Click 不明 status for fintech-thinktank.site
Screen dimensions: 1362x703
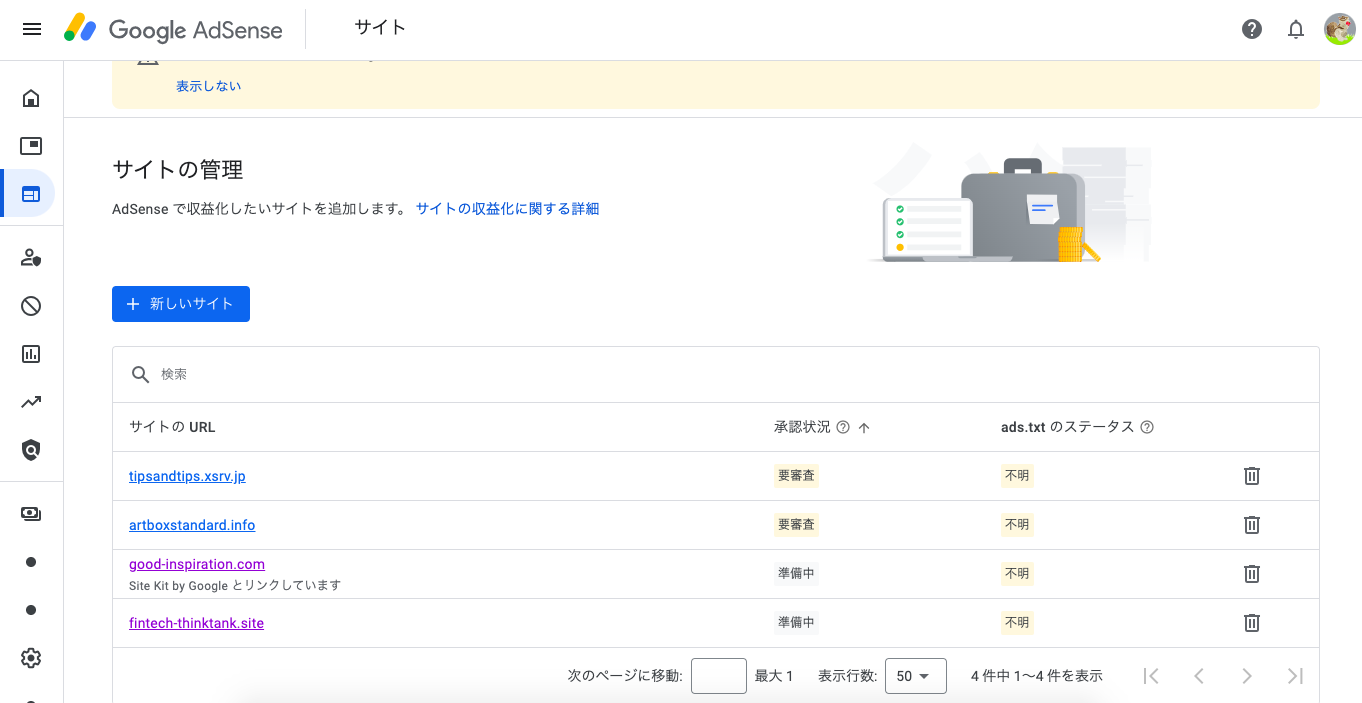pos(1017,623)
